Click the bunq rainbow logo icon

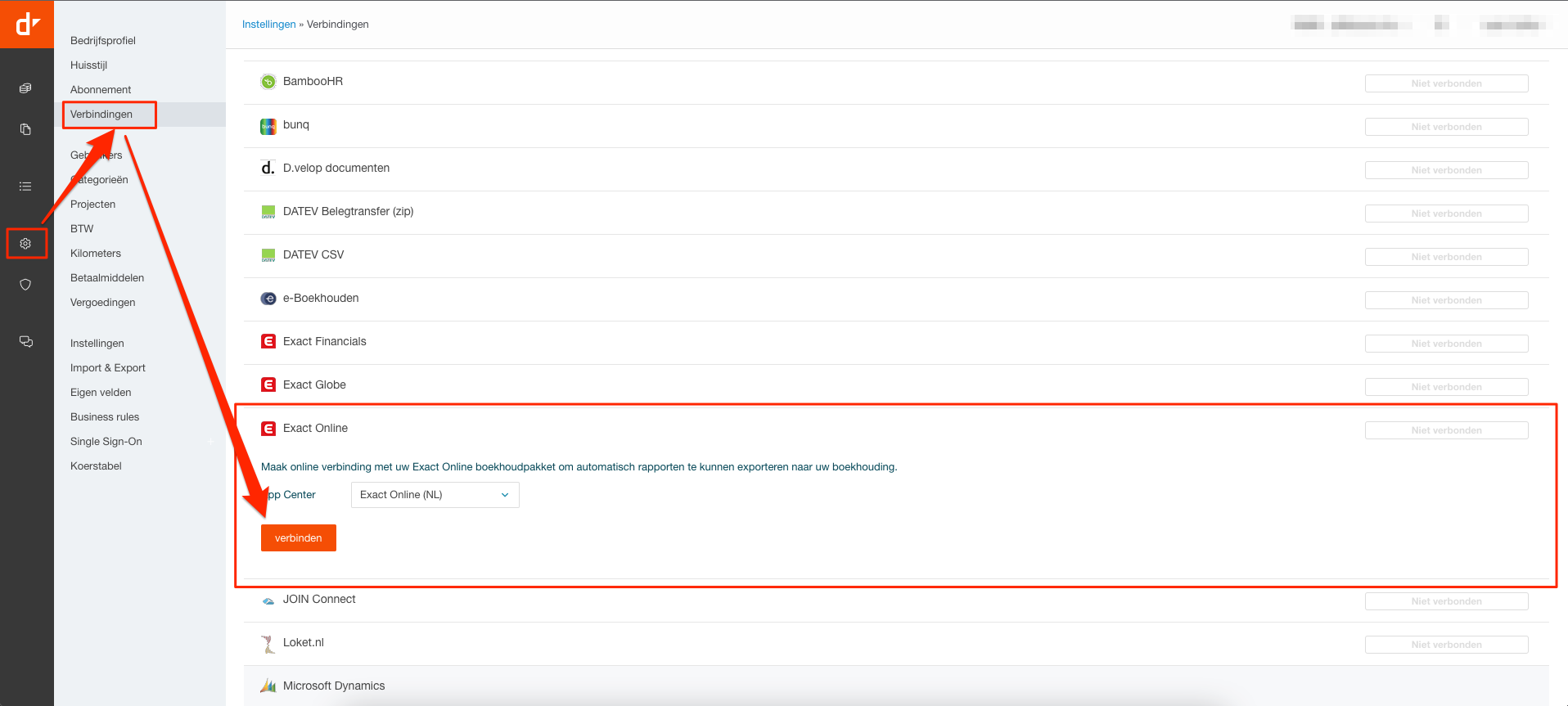pyautogui.click(x=268, y=126)
